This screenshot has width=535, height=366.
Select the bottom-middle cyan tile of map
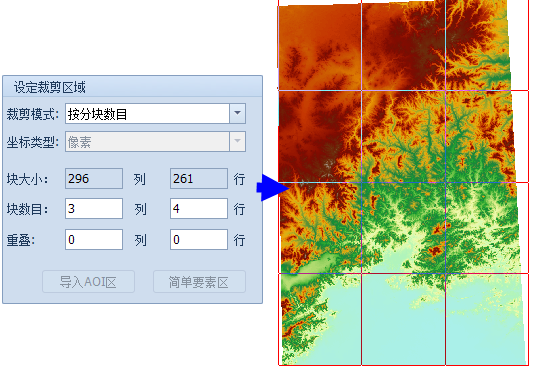coord(404,319)
